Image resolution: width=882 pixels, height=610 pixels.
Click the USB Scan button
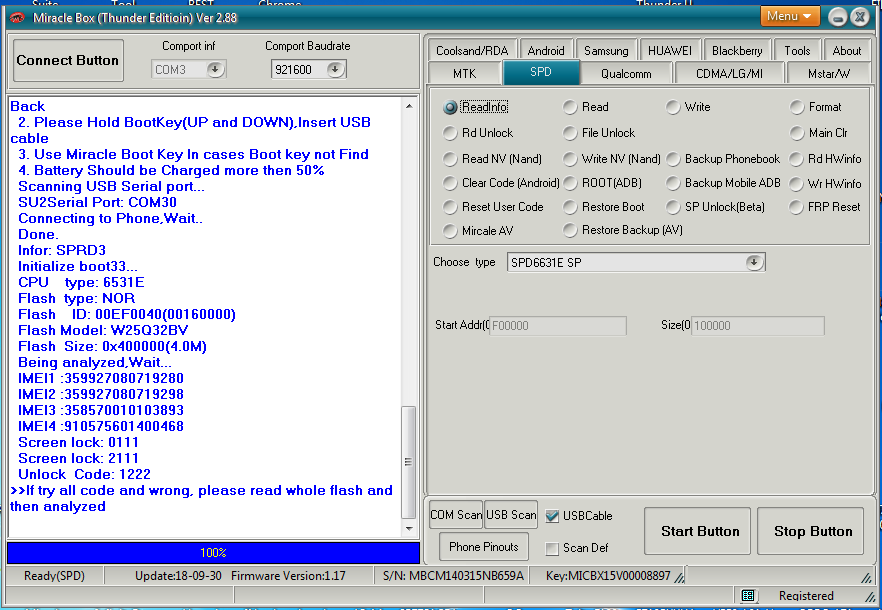click(x=511, y=514)
